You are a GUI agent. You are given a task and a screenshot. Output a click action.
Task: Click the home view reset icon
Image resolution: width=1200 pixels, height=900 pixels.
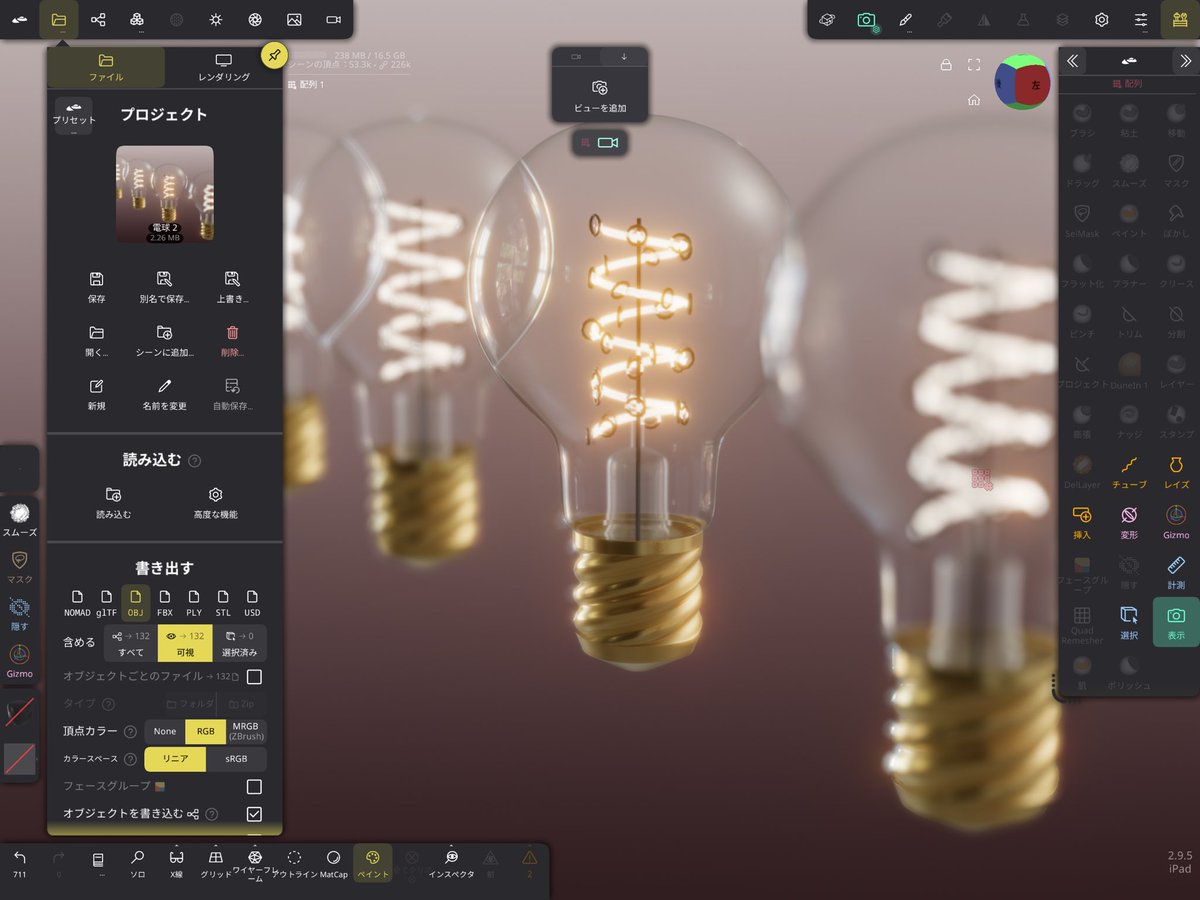click(974, 100)
